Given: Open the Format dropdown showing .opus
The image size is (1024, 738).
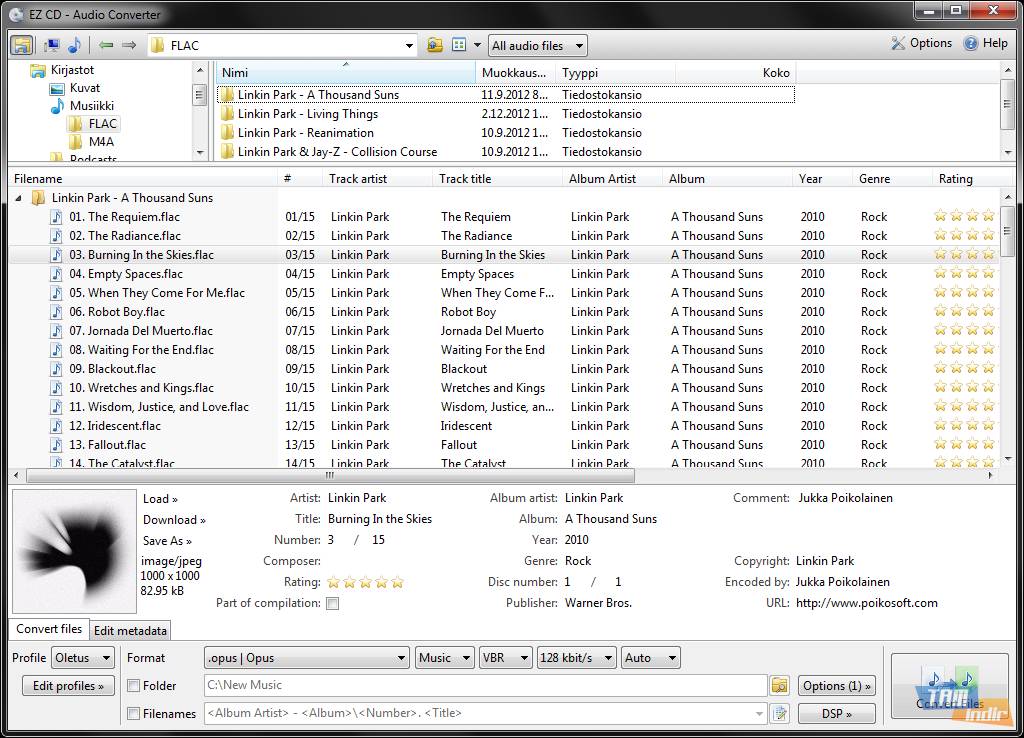Looking at the screenshot, I should (306, 657).
